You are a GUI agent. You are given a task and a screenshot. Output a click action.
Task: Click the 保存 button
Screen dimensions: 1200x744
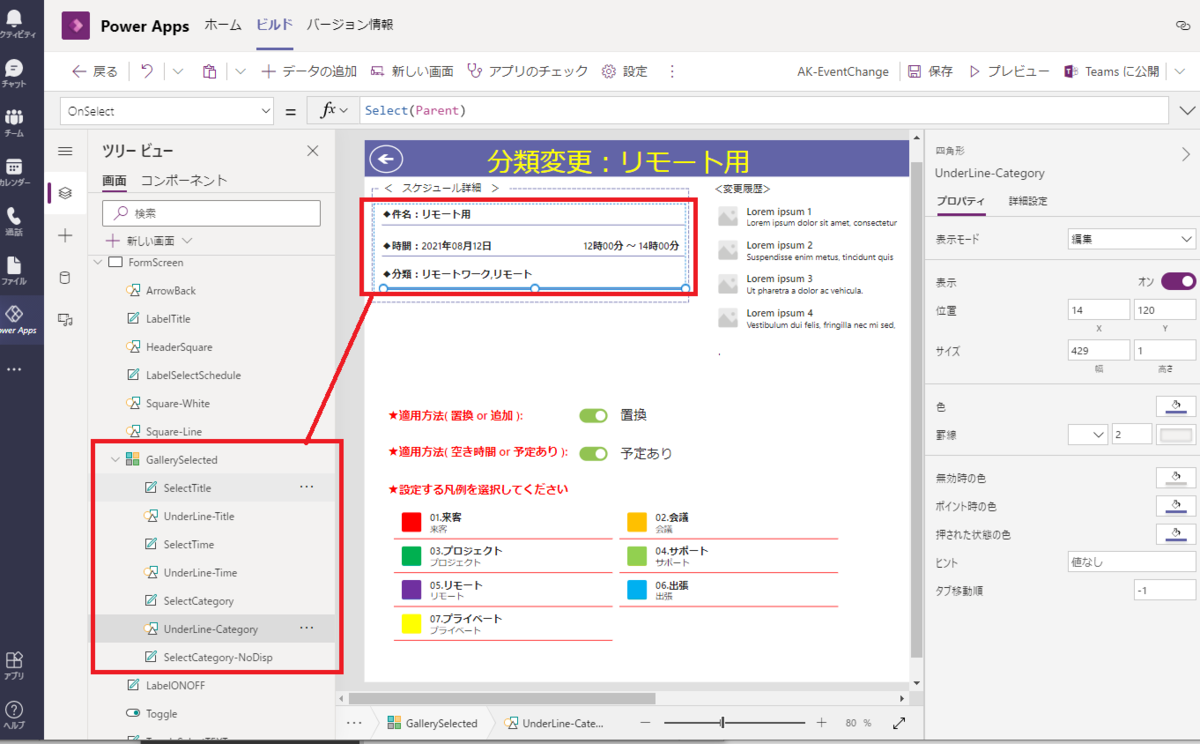(x=930, y=71)
